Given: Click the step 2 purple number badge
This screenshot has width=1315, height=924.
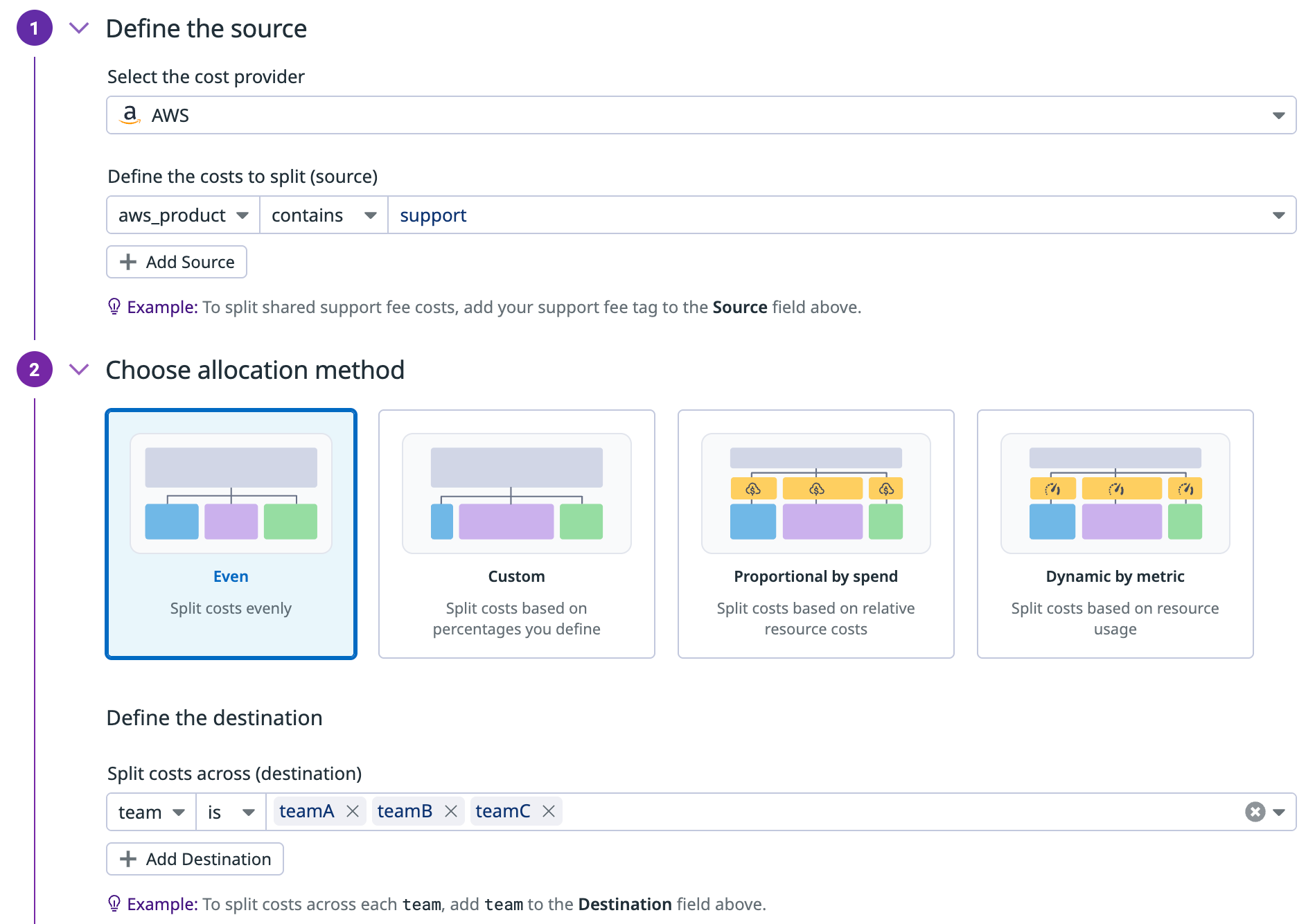Looking at the screenshot, I should click(x=34, y=370).
